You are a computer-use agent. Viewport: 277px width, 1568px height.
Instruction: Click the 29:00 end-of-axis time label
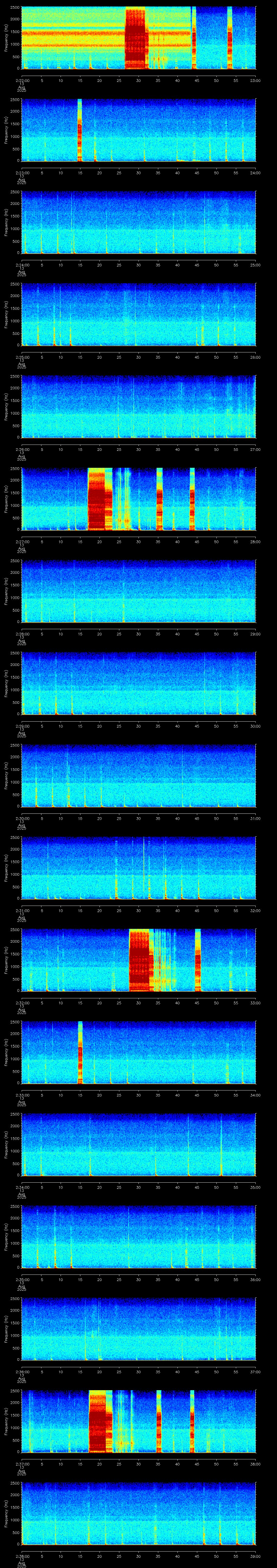255,634
